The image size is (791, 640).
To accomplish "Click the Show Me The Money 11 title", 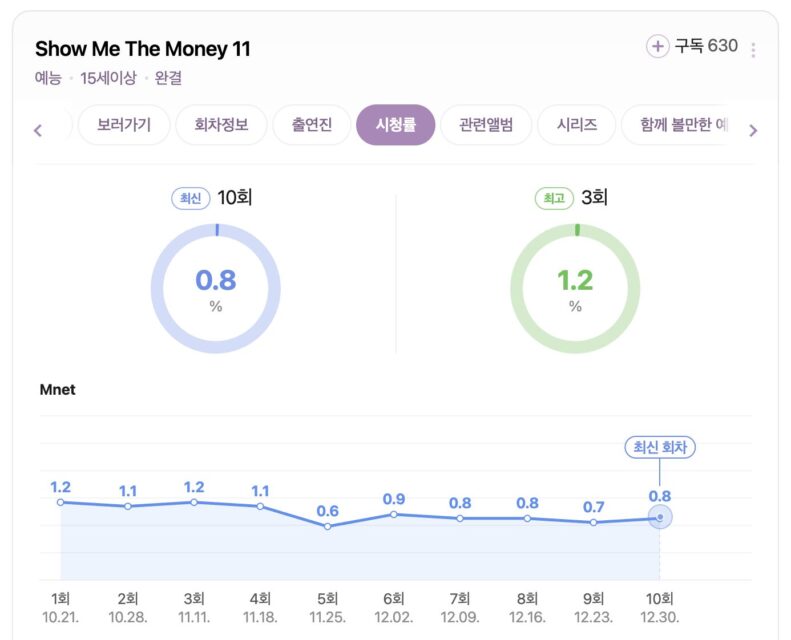I will pos(143,49).
